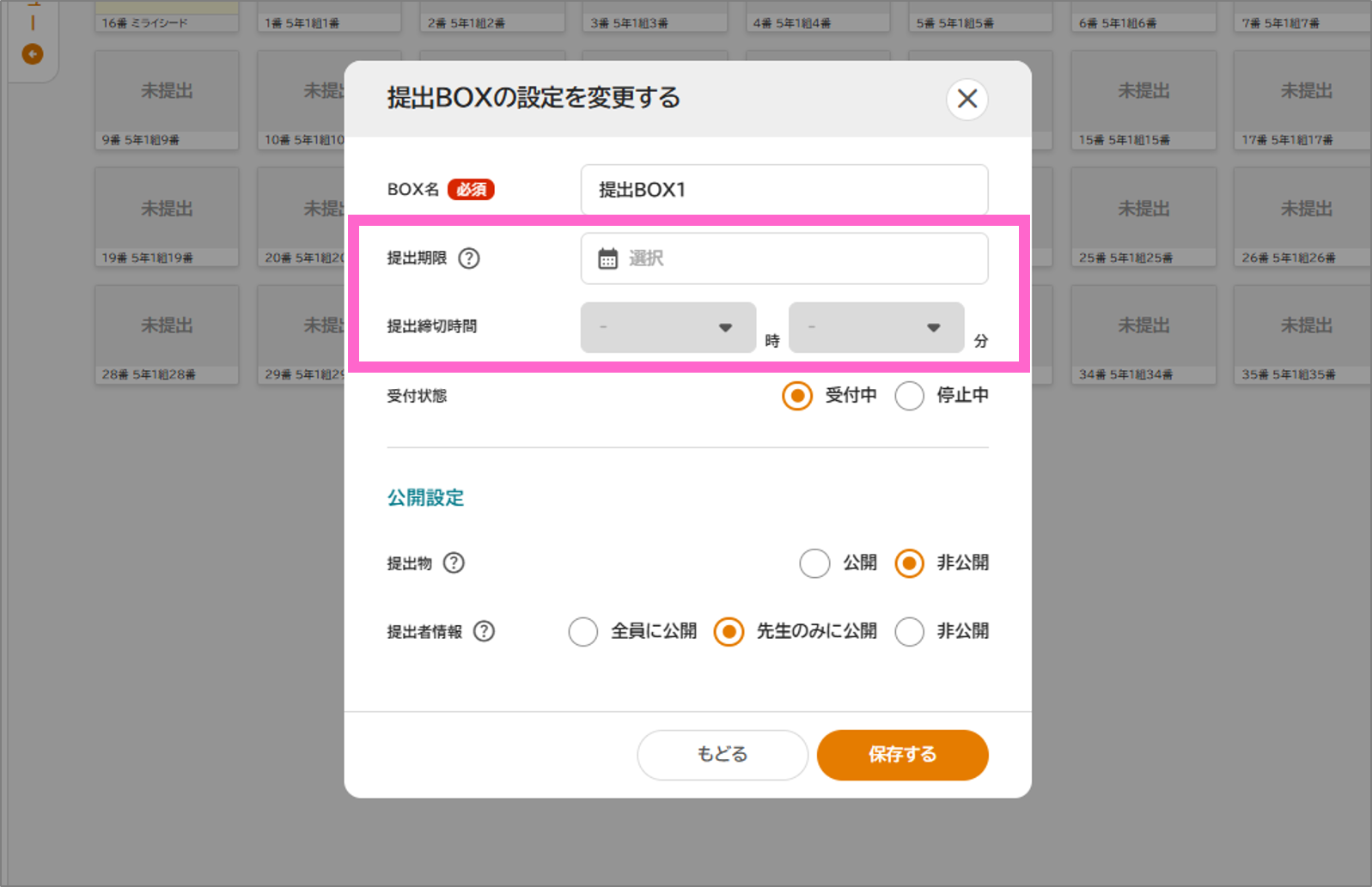Choose 非公開 for 提出者情報
This screenshot has height=887, width=1372.
909,632
